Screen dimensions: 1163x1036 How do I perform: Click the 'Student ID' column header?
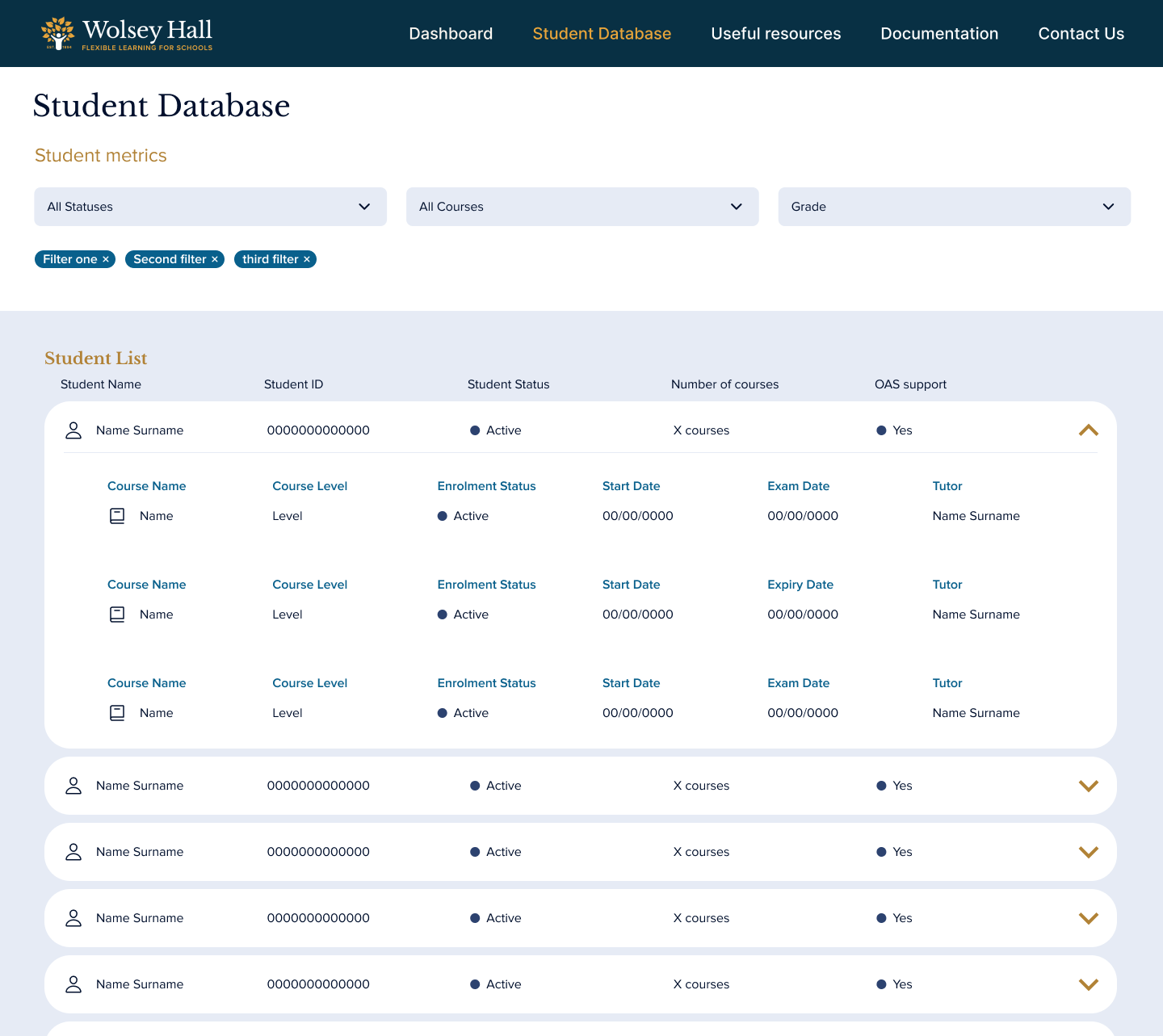[x=294, y=384]
